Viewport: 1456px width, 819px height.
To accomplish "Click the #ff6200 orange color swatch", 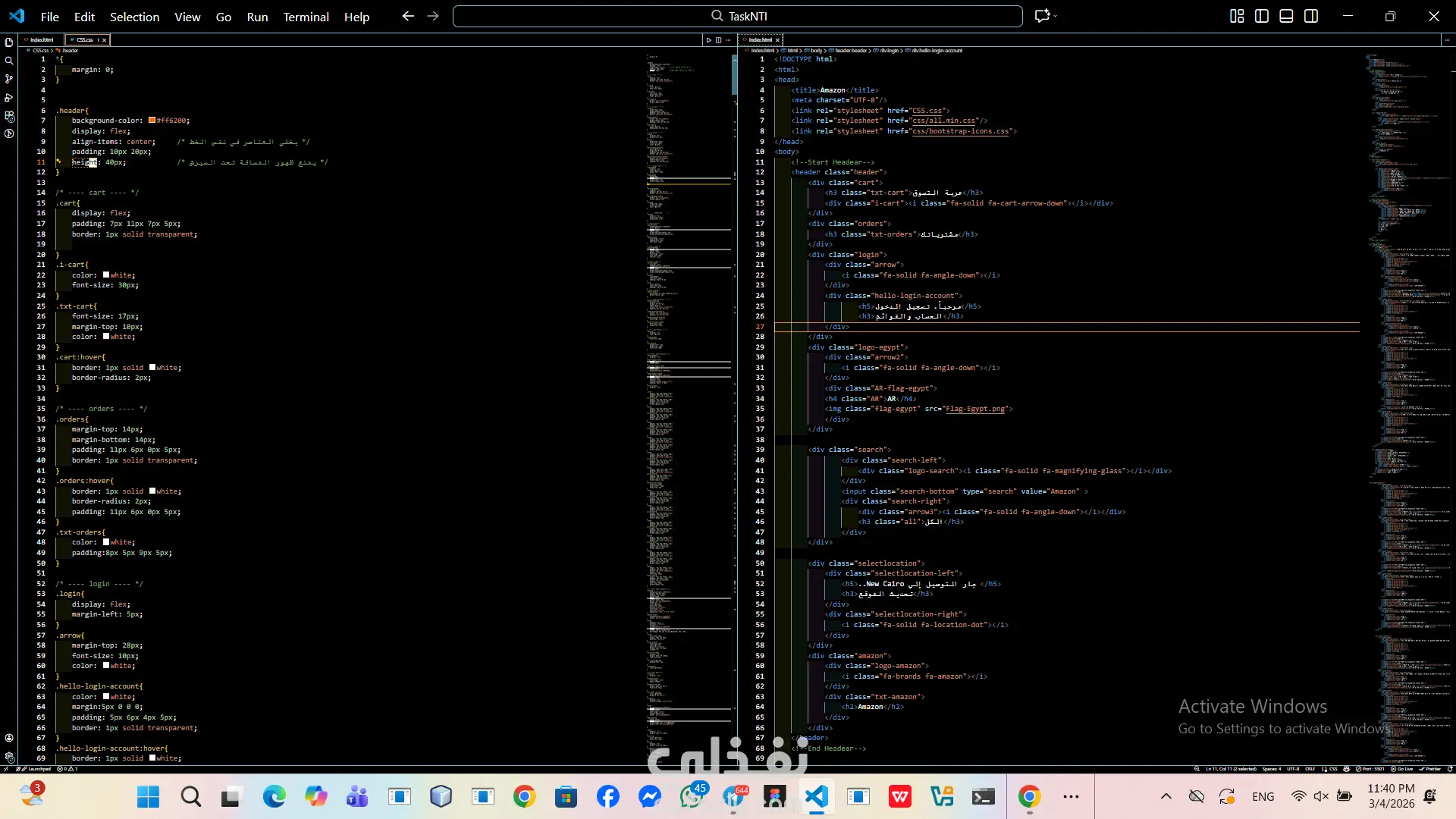I will 152,121.
